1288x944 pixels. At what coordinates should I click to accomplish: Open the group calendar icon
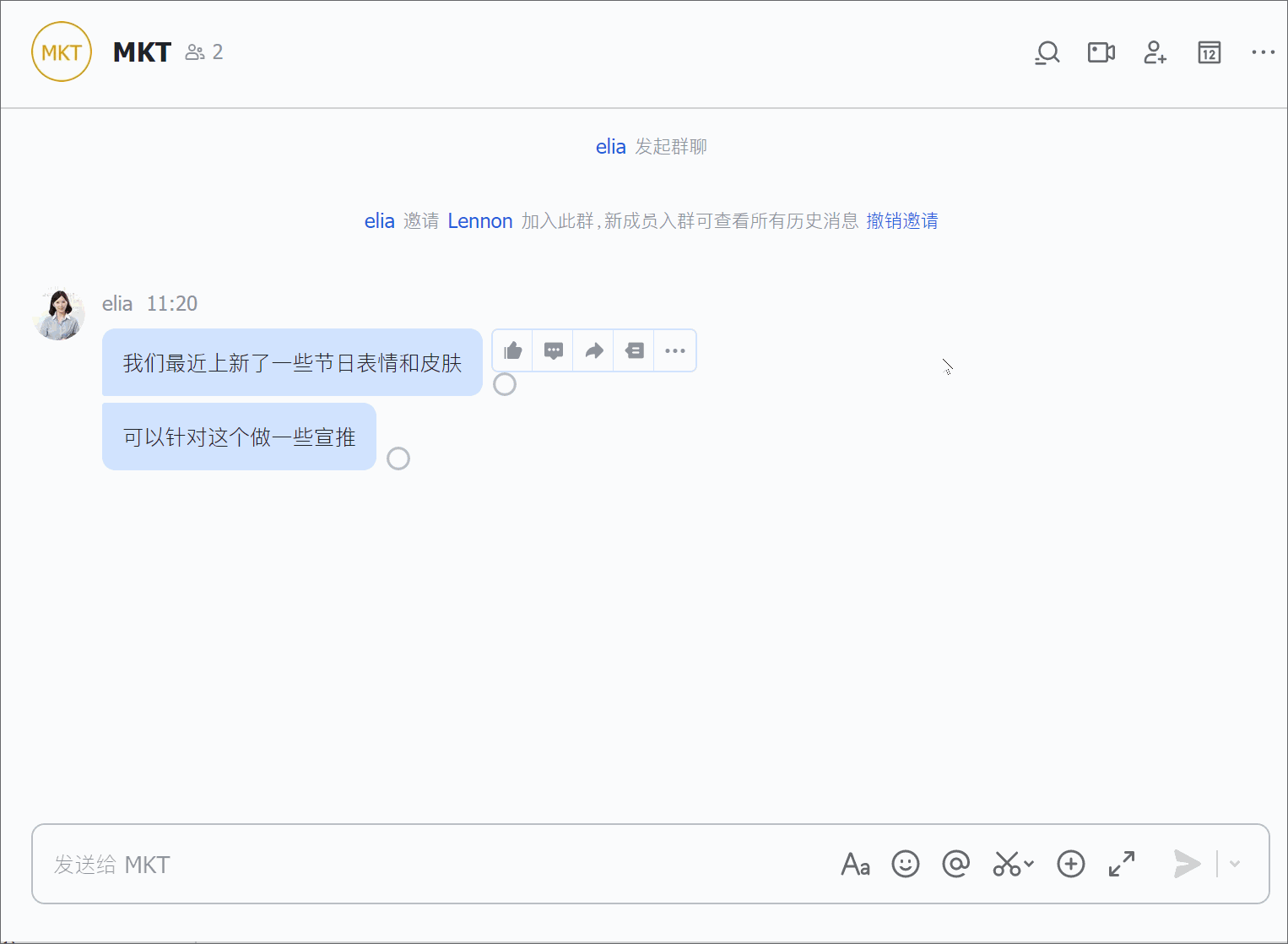tap(1210, 52)
